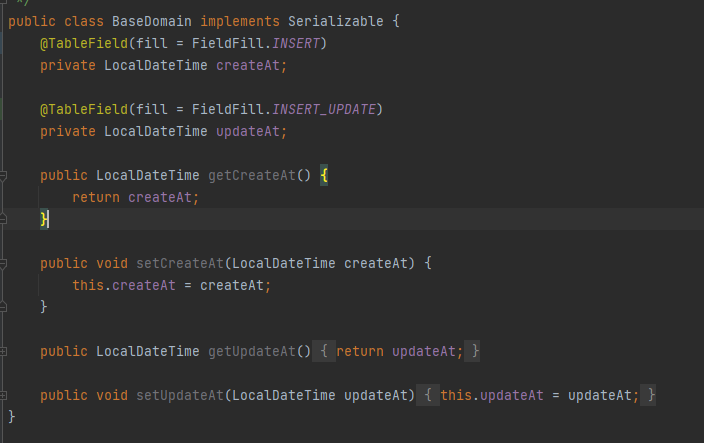Expand the folded getUpdateAt method with its plus marker
Viewport: 704px width, 443px height.
click(x=3, y=351)
